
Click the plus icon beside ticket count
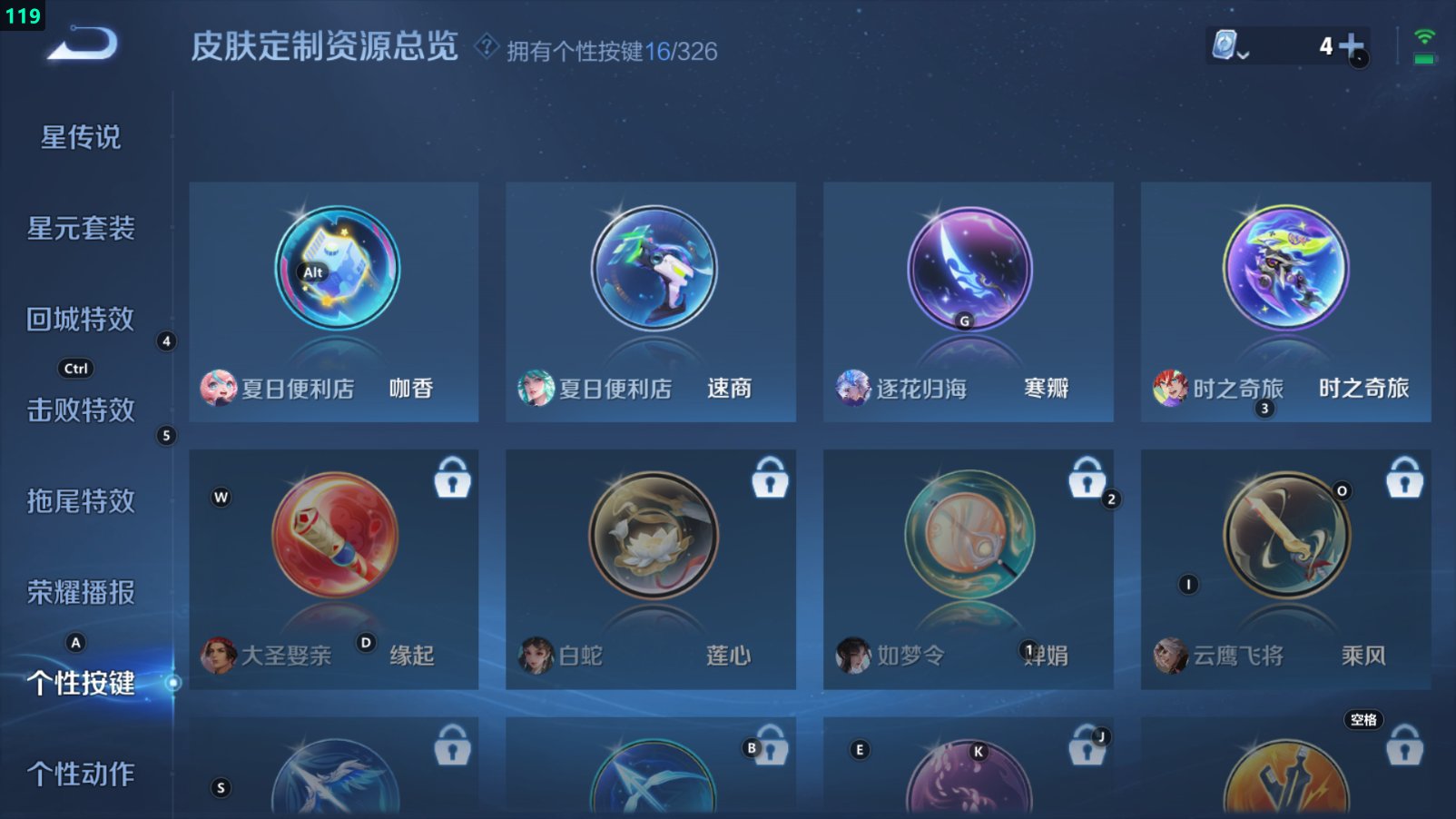[1351, 45]
